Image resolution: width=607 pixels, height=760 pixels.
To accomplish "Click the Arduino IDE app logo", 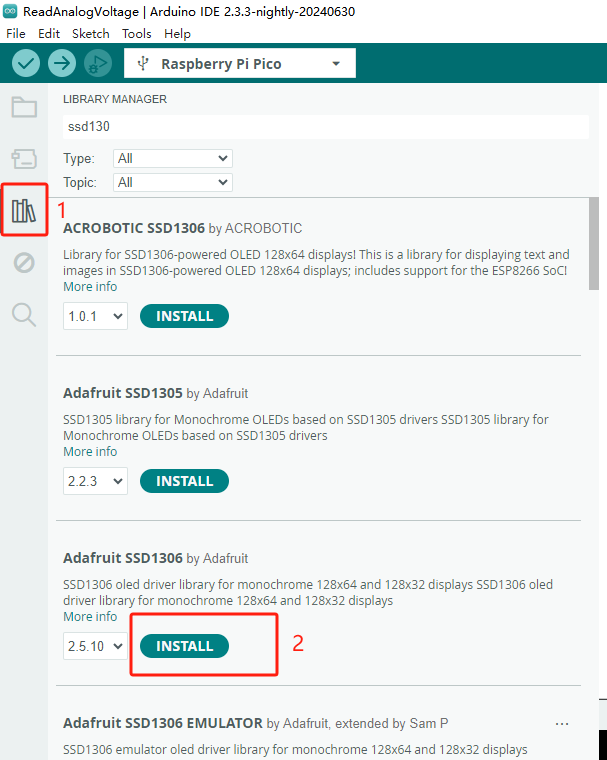I will [10, 11].
